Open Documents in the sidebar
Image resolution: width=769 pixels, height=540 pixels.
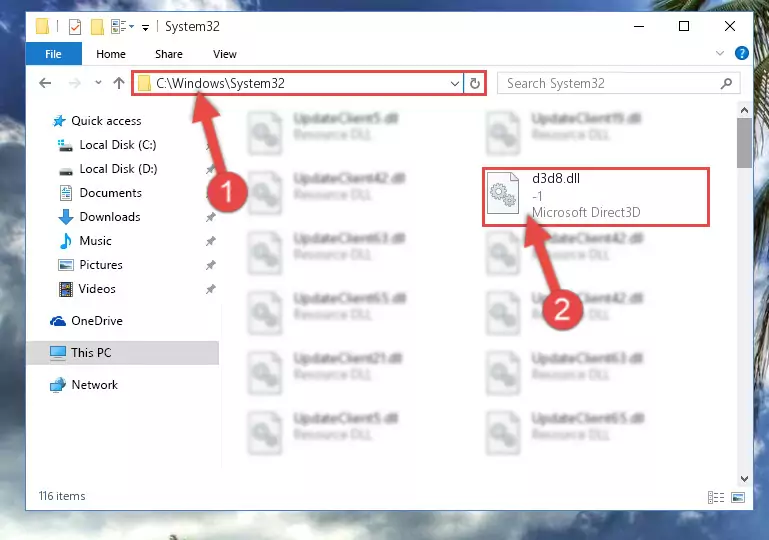tap(110, 193)
